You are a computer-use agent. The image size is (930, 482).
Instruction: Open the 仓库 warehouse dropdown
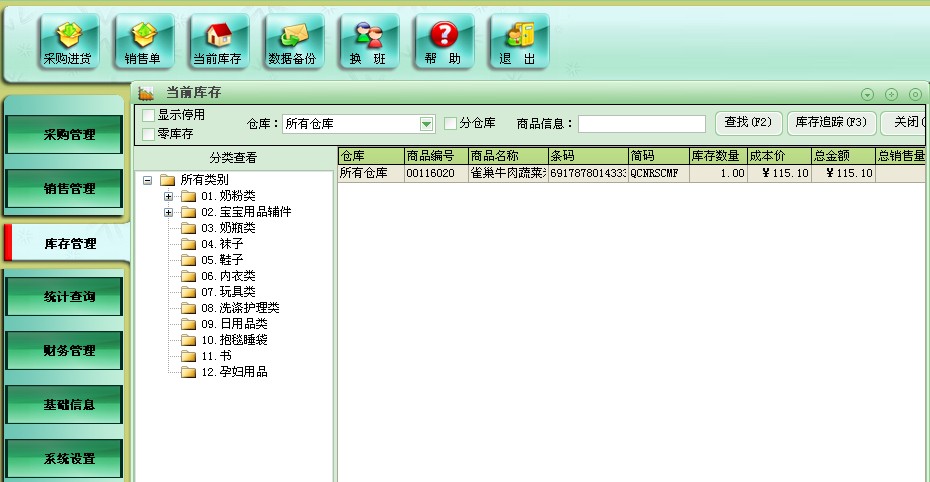[427, 124]
